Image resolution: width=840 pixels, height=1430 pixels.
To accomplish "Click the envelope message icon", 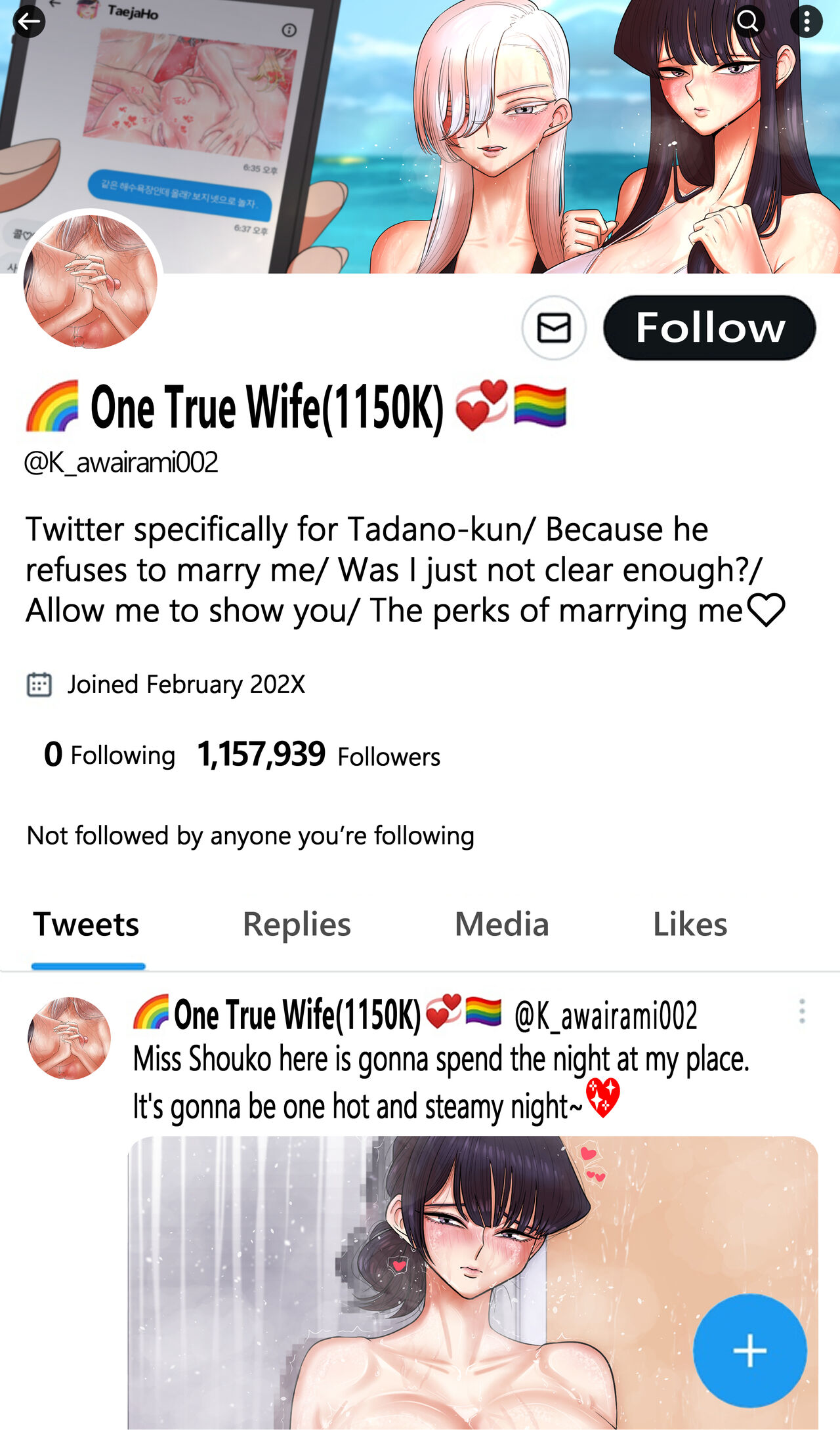I will click(x=554, y=327).
